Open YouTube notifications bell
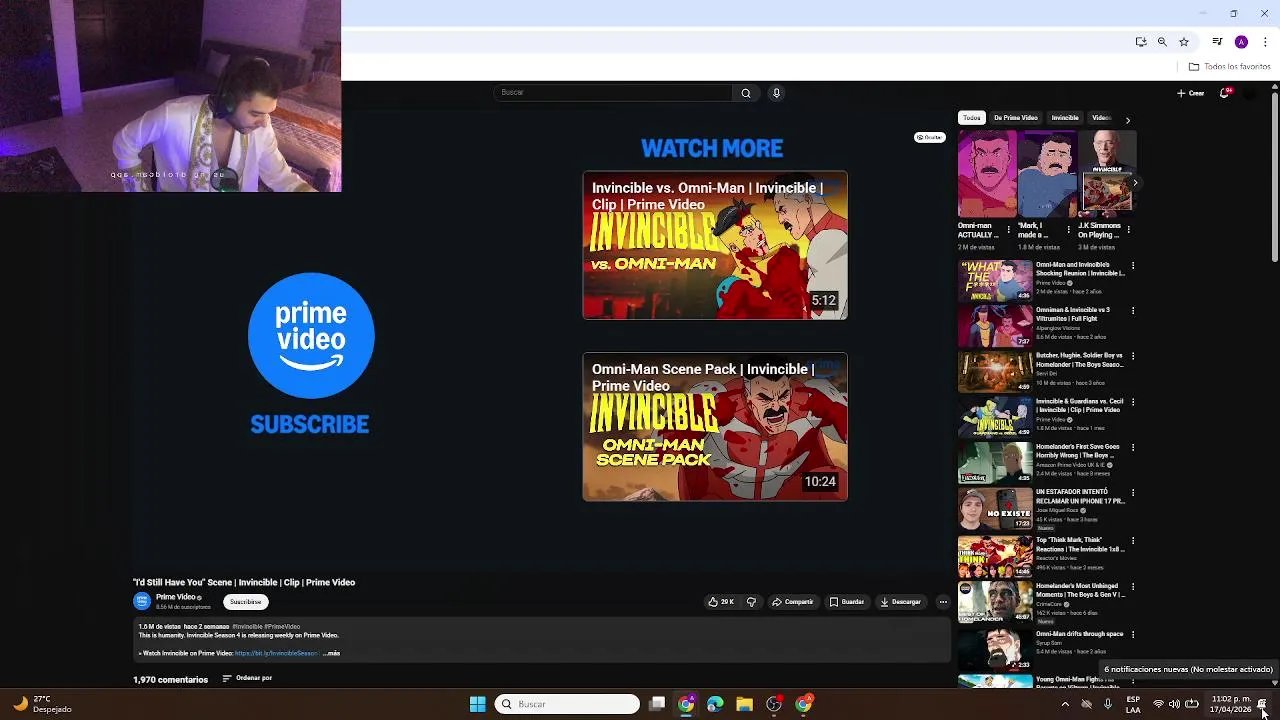The image size is (1280, 720). (x=1224, y=93)
